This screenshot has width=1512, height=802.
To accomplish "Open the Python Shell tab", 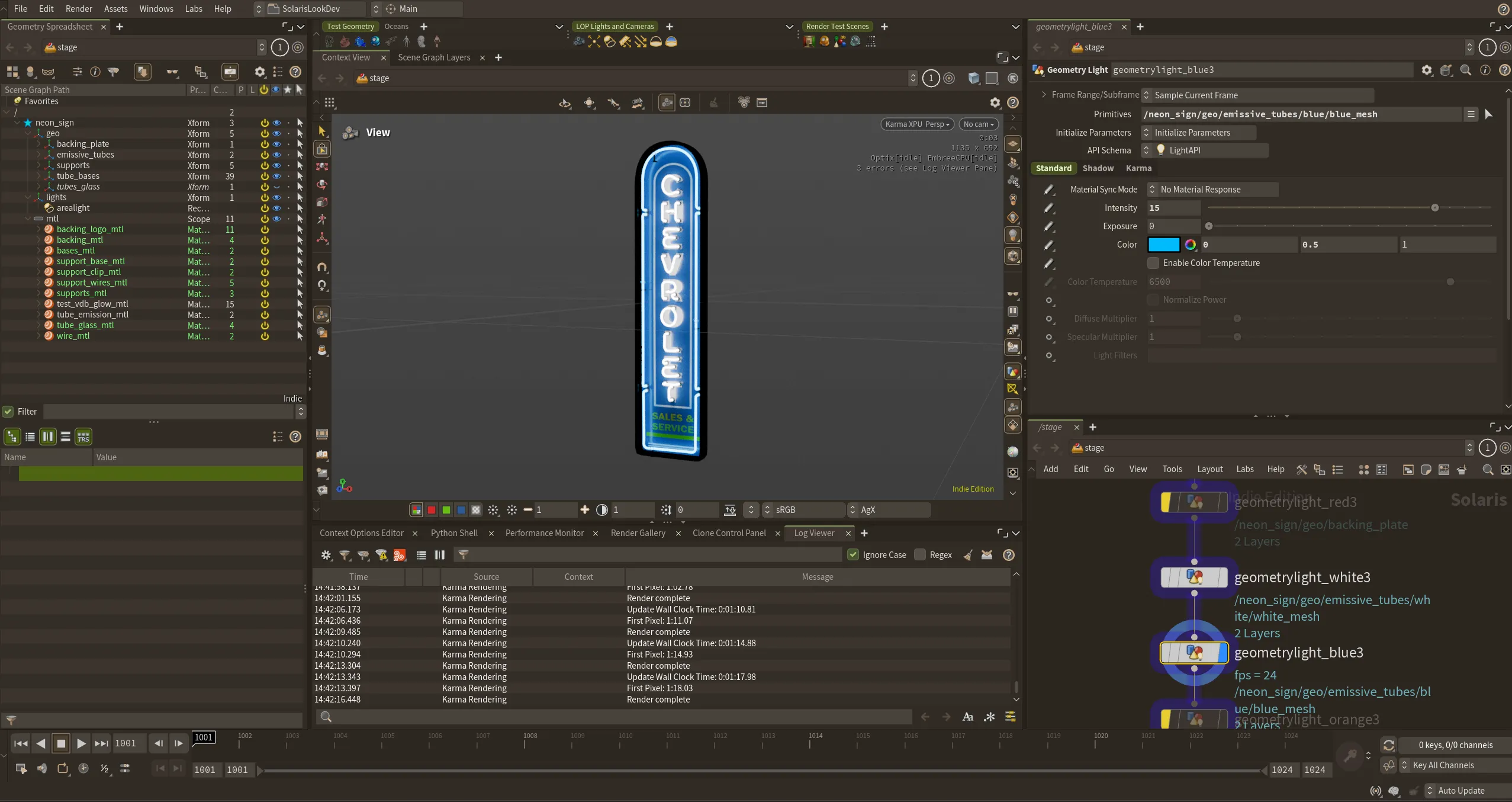I will point(454,533).
